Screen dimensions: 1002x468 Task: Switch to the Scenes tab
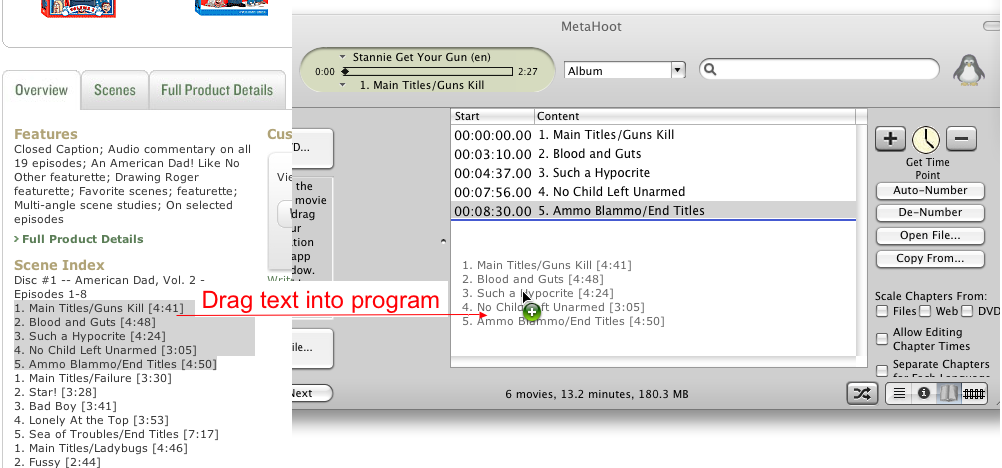tap(115, 90)
